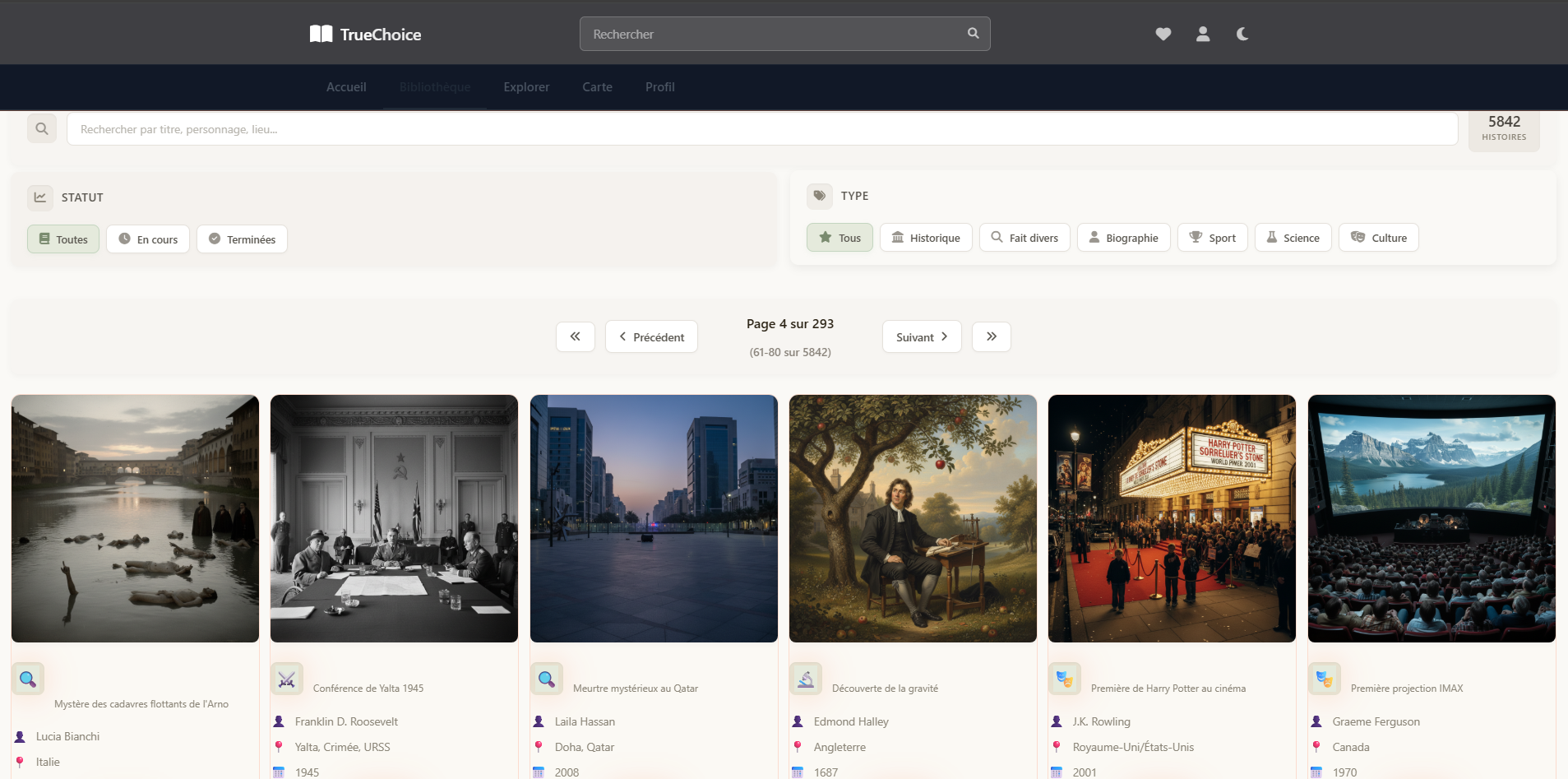Click the library search input field
This screenshot has width=1568, height=779.
493,129
